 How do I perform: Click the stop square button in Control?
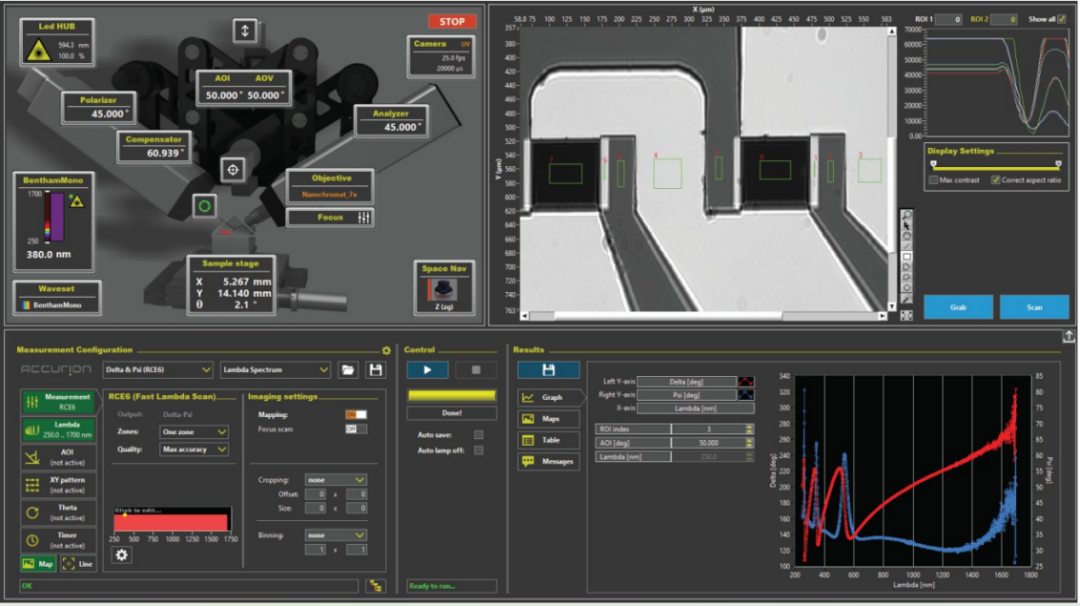pyautogui.click(x=475, y=370)
